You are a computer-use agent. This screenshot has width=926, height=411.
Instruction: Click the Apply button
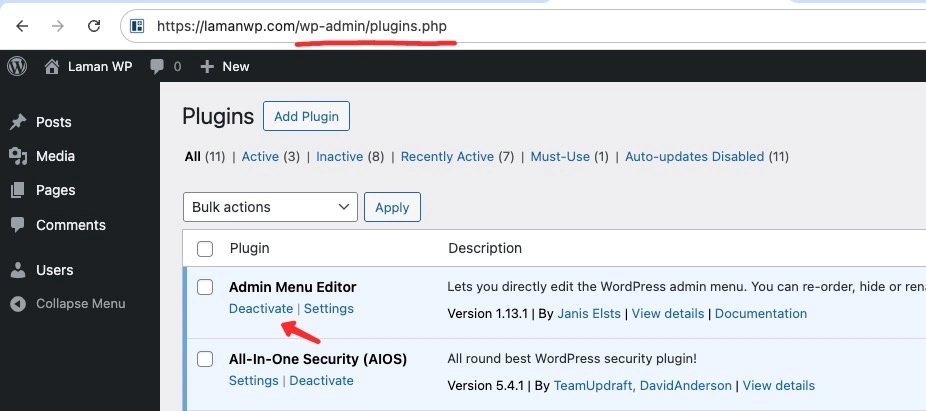[392, 207]
